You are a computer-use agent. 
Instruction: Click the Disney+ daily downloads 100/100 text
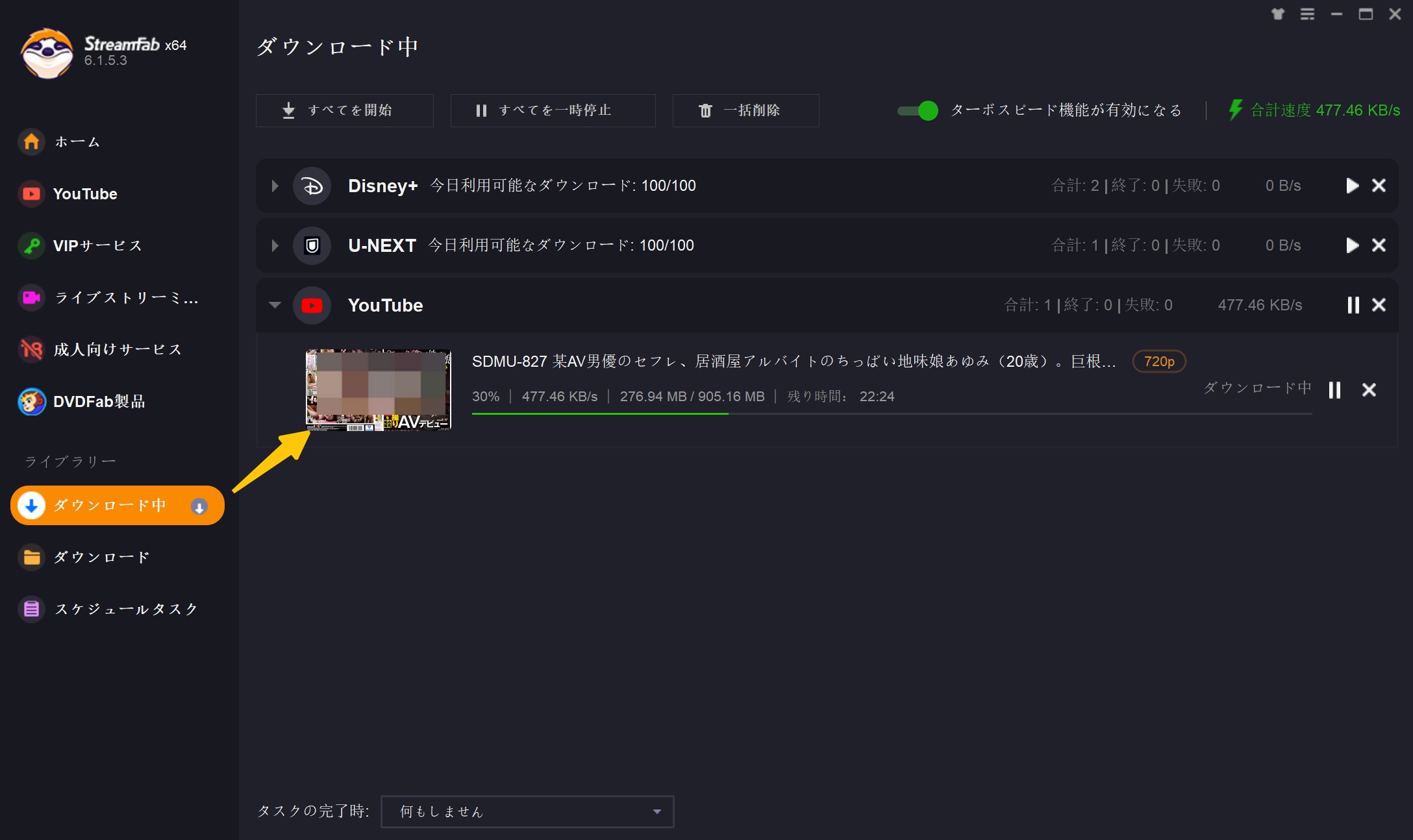tap(563, 186)
